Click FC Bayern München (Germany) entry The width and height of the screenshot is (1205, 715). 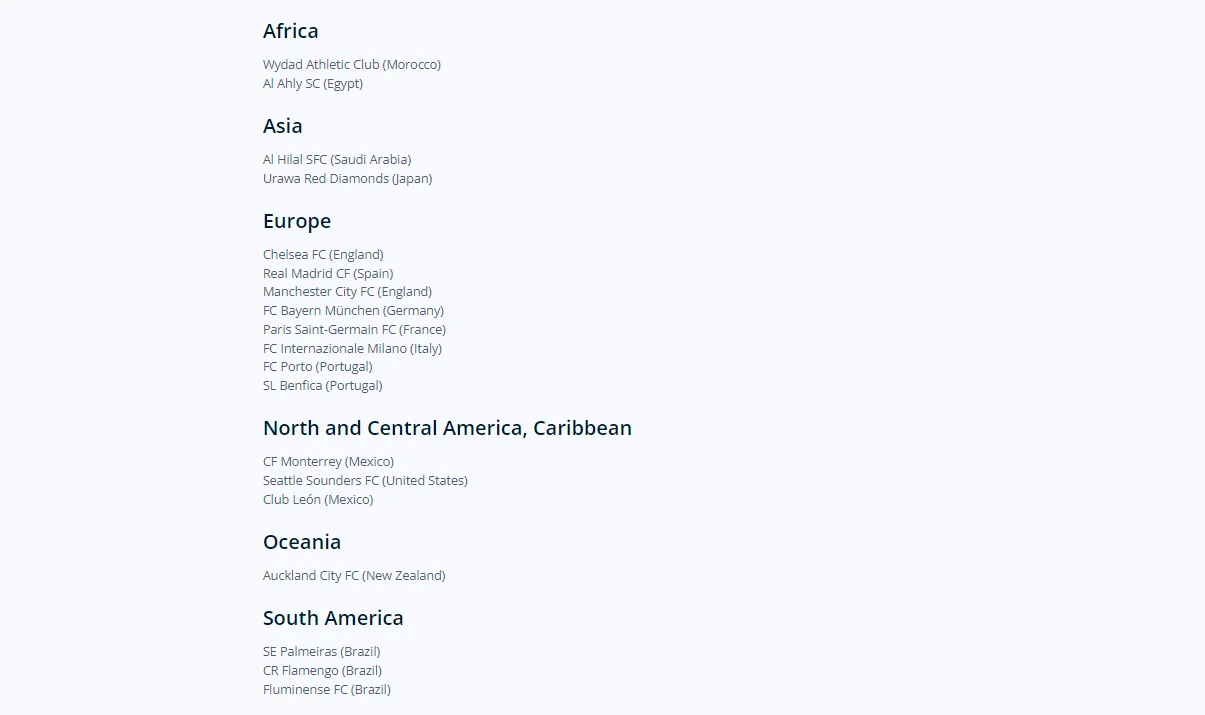click(x=353, y=311)
